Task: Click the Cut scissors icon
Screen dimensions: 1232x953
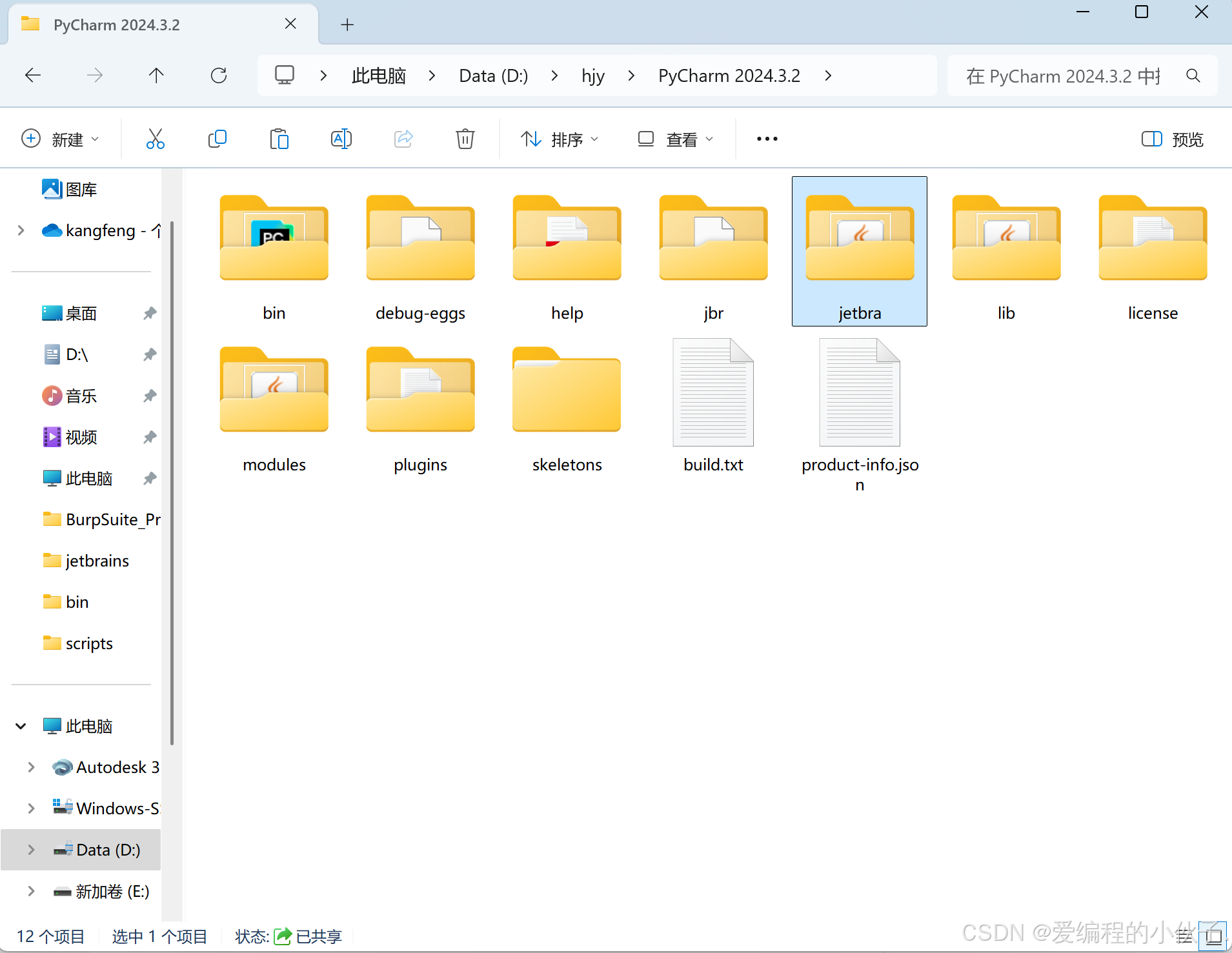Action: [x=155, y=139]
